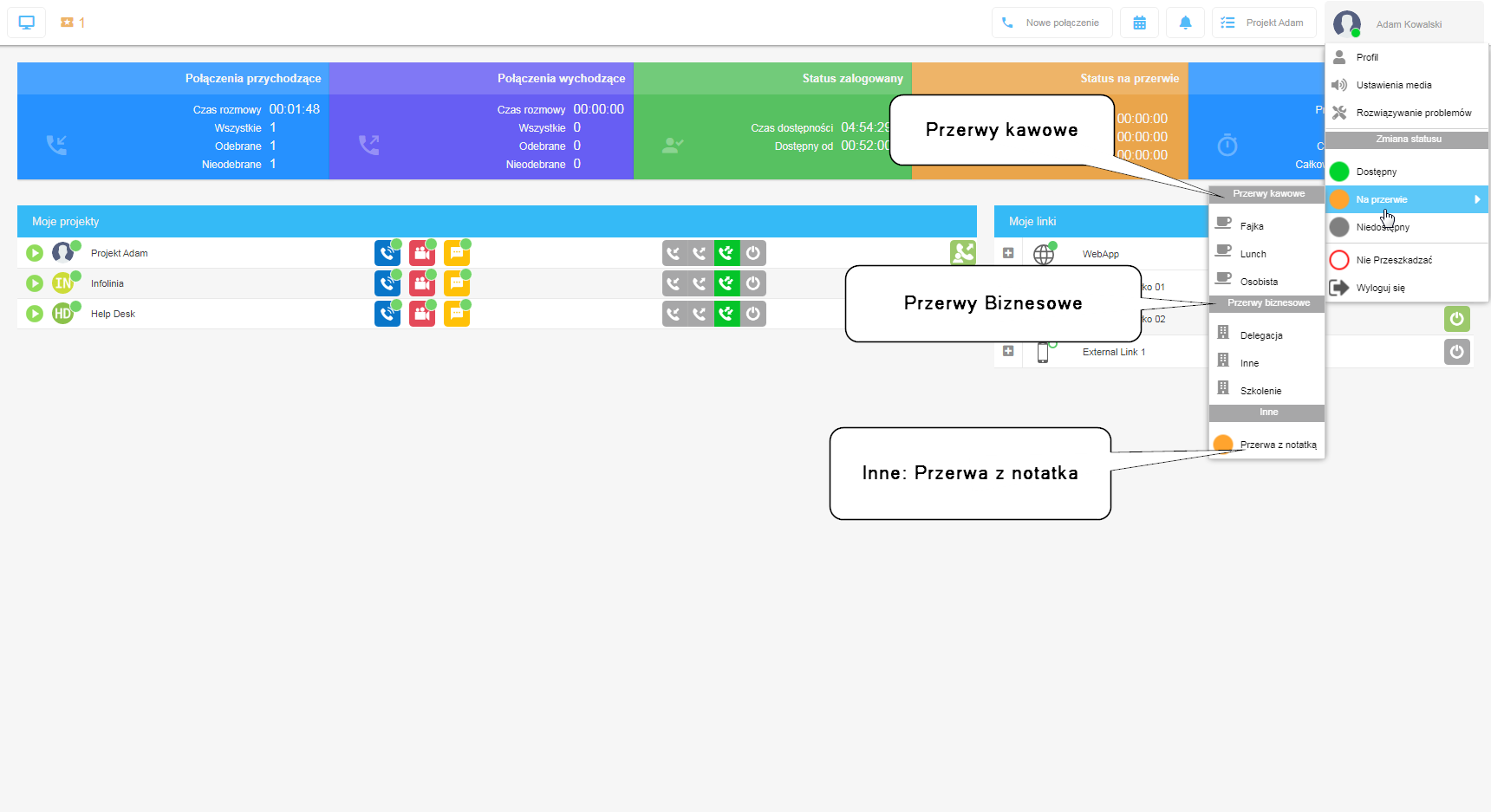Click the Połączenia wychodzące panel header

[x=481, y=78]
